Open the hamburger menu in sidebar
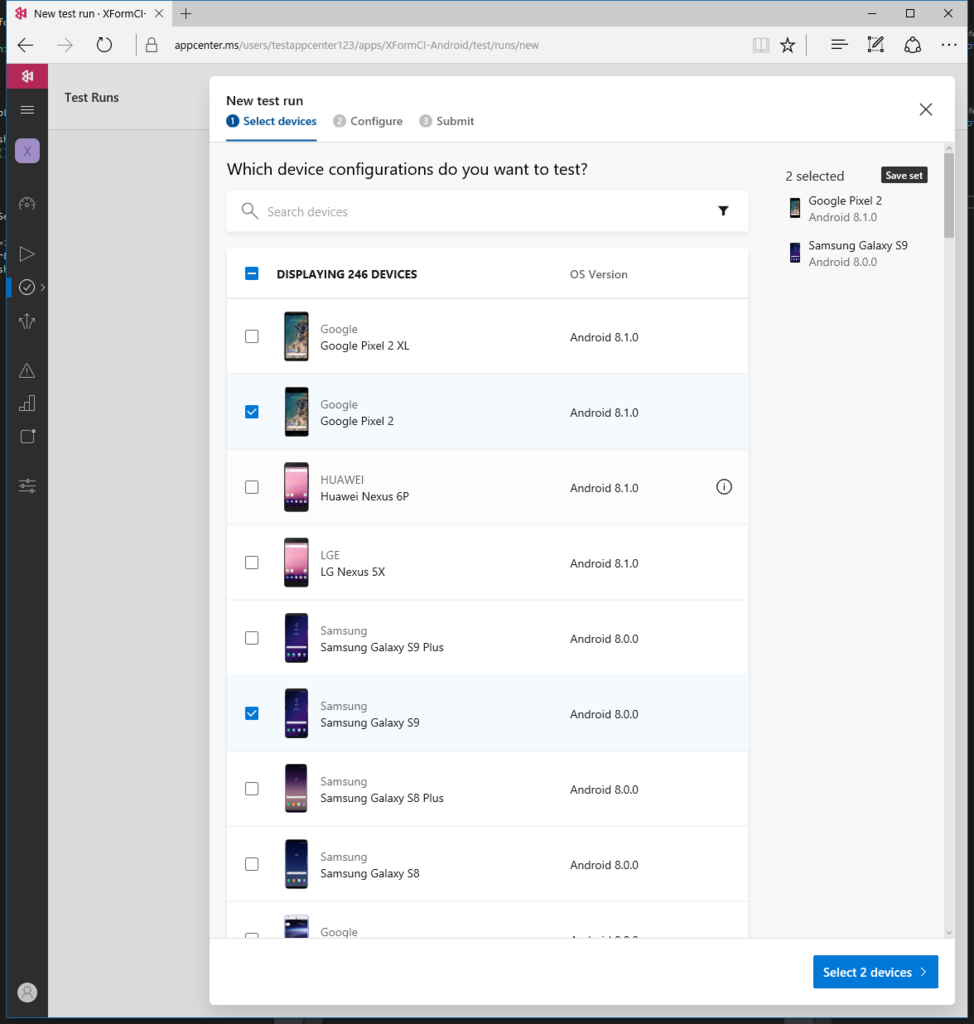 tap(27, 110)
